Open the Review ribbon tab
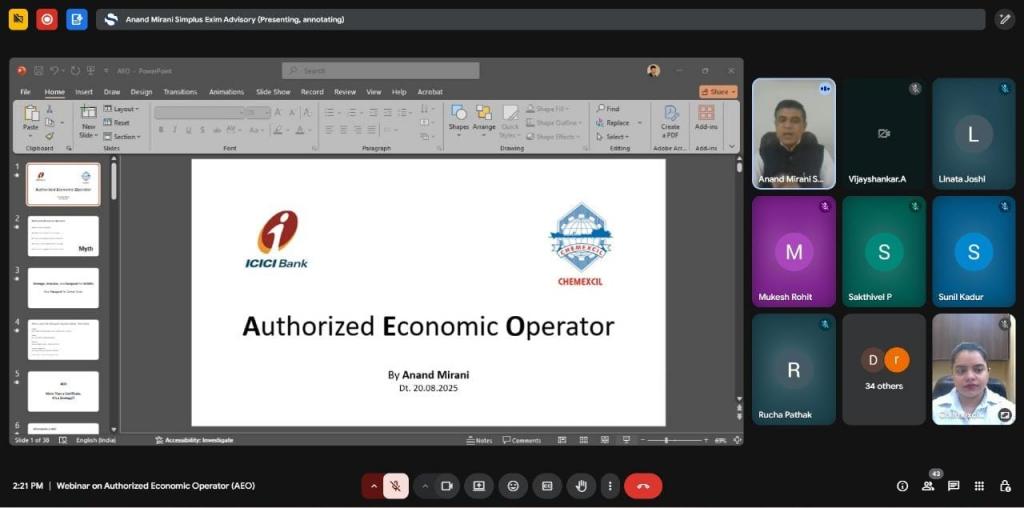Screen dimensions: 1024x508 click(345, 92)
